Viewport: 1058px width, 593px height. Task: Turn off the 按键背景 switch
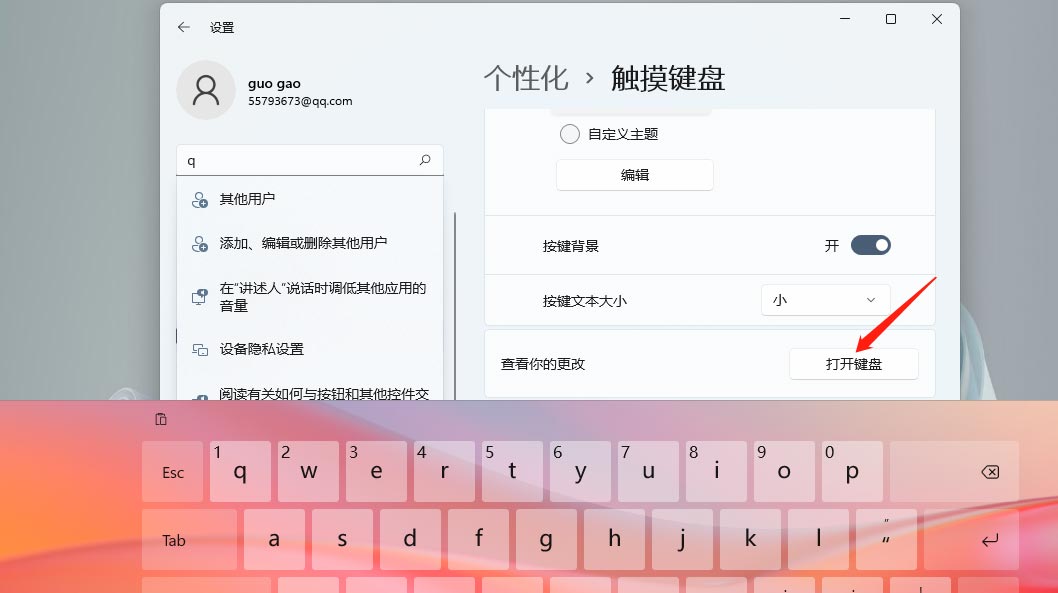[x=870, y=244]
